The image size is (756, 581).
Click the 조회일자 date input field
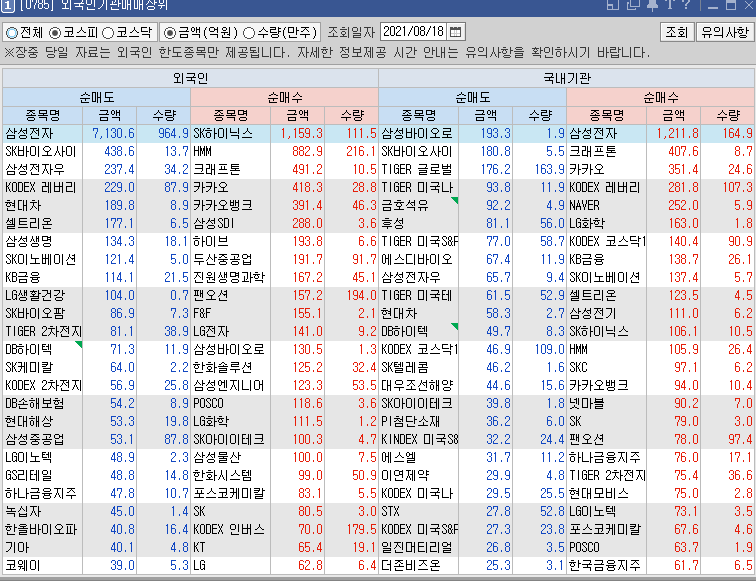pos(413,32)
